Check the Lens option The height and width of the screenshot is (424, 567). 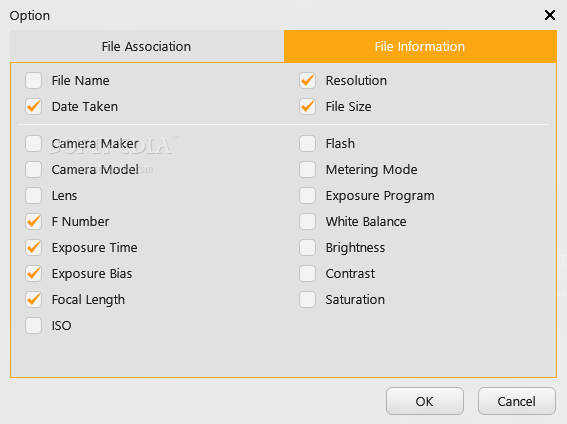(34, 196)
